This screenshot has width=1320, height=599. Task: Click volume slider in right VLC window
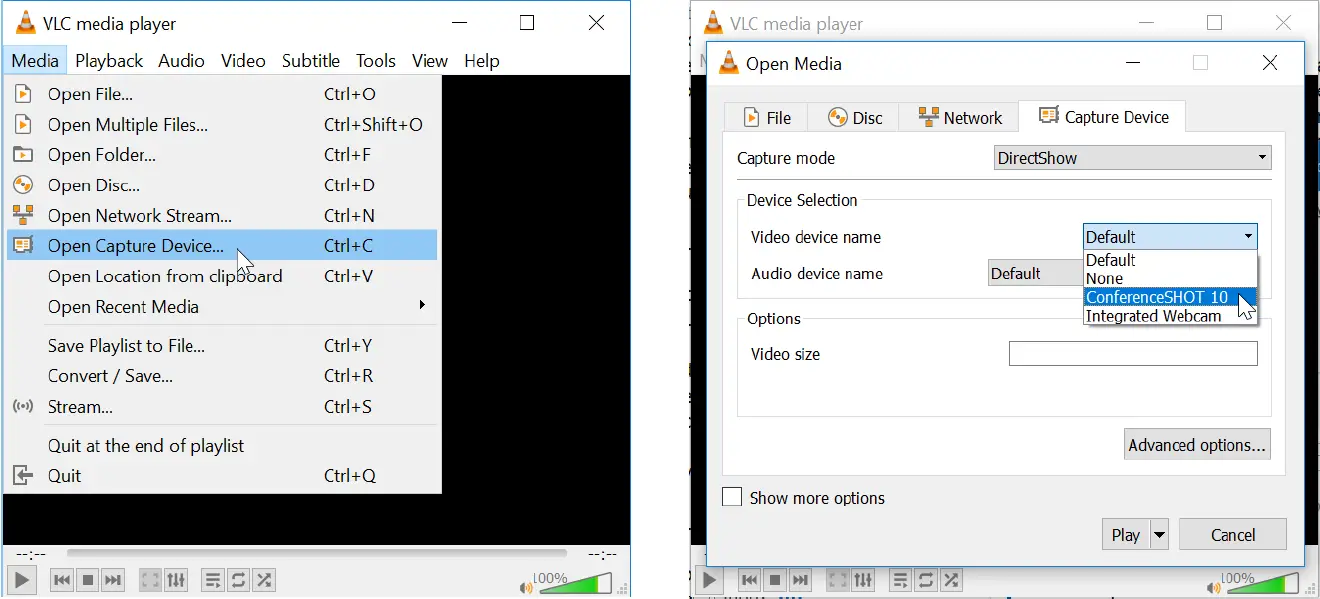coord(1264,583)
